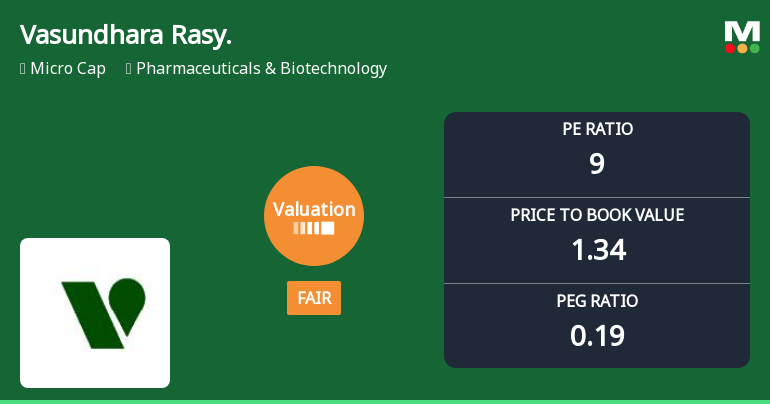The image size is (770, 404).
Task: Click the green V leaf emblem
Action: (104, 314)
